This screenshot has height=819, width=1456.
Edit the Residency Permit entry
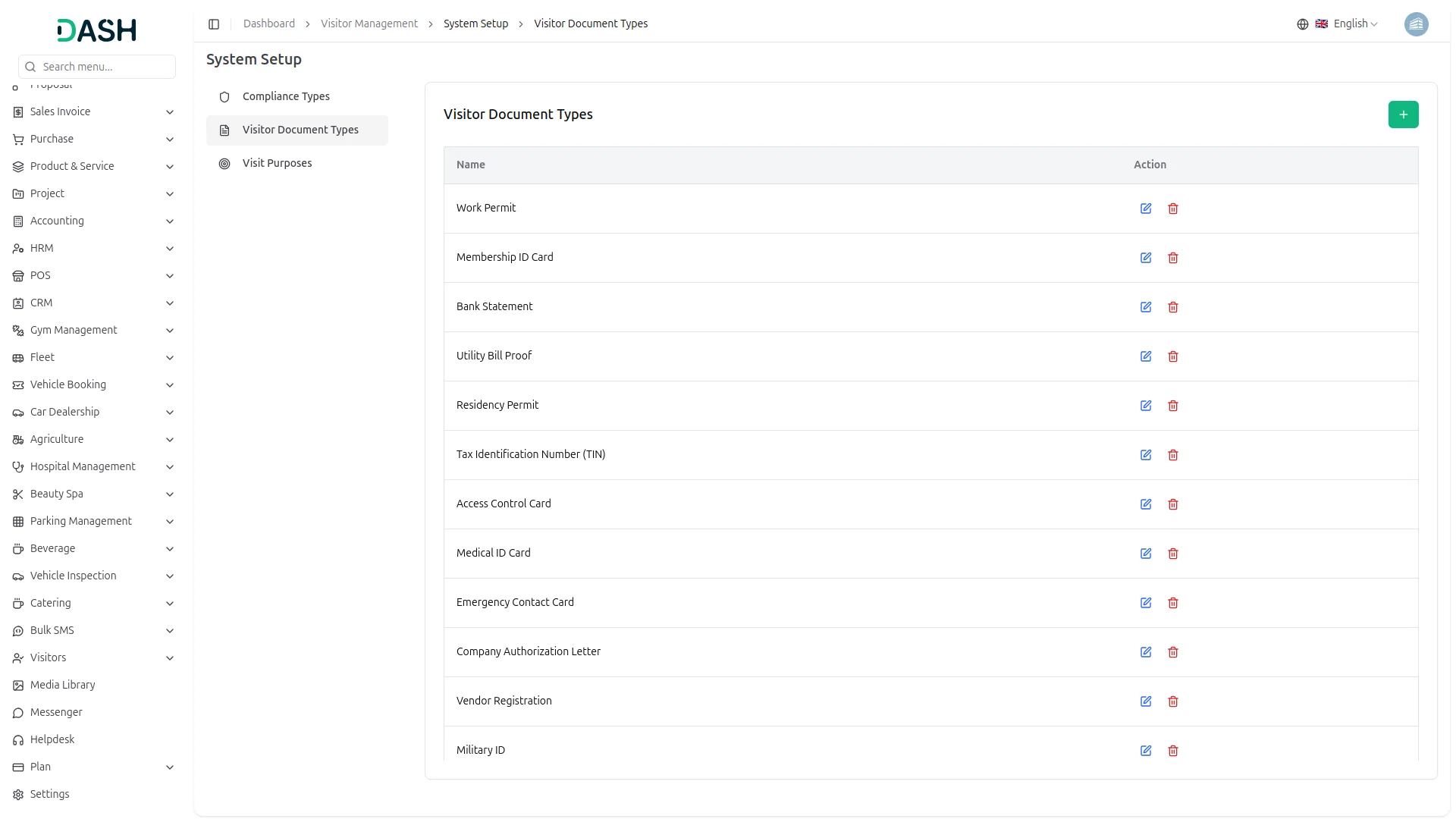tap(1146, 406)
